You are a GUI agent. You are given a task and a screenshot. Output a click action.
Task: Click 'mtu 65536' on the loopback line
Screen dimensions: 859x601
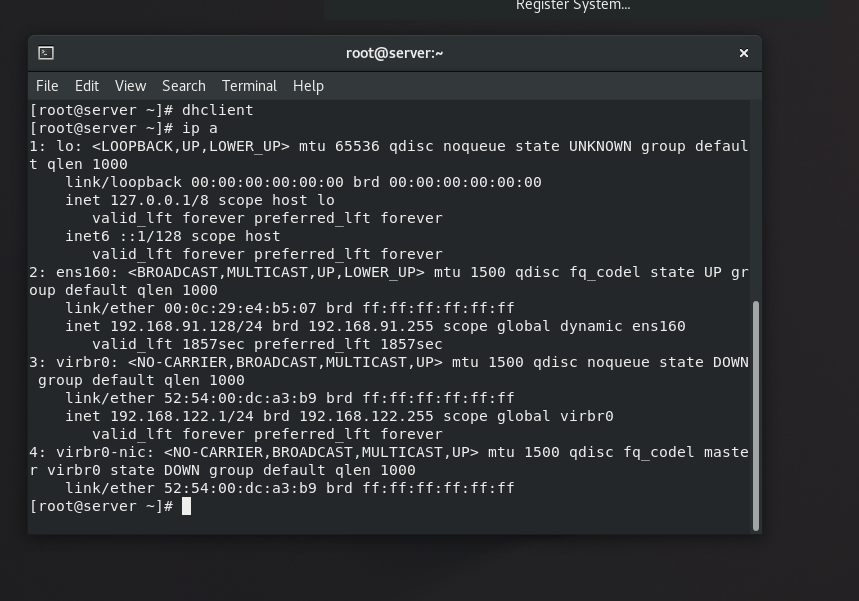coord(339,146)
